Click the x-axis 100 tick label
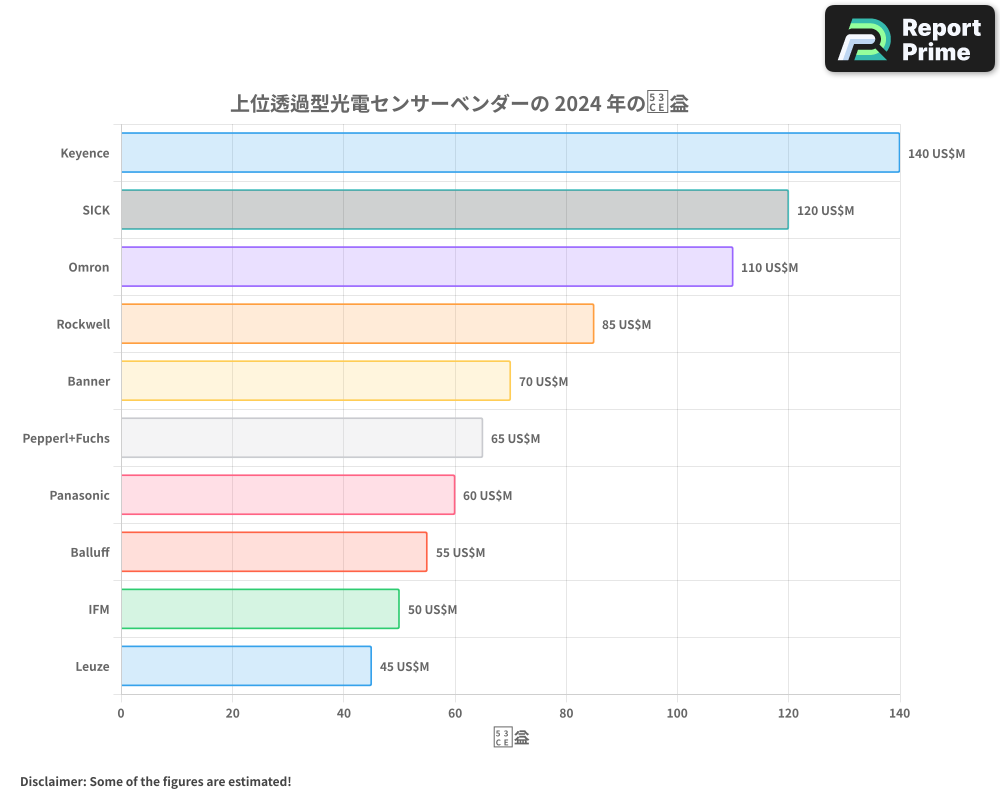This screenshot has height=800, width=1000. [677, 713]
